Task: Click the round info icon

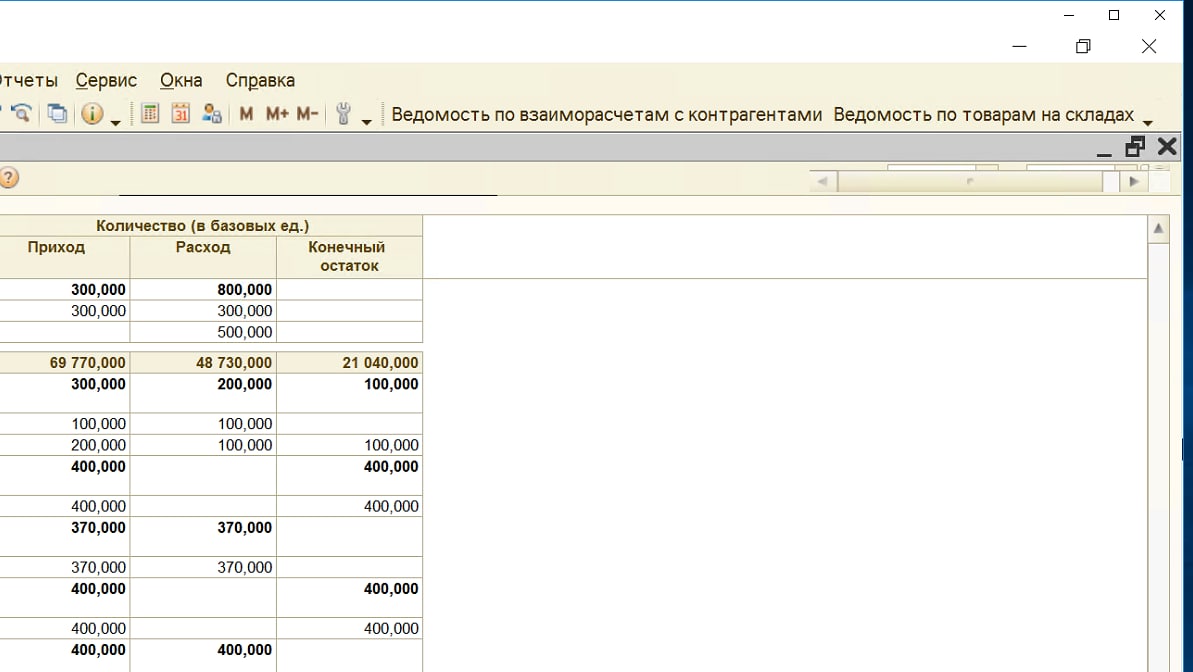Action: (x=92, y=114)
